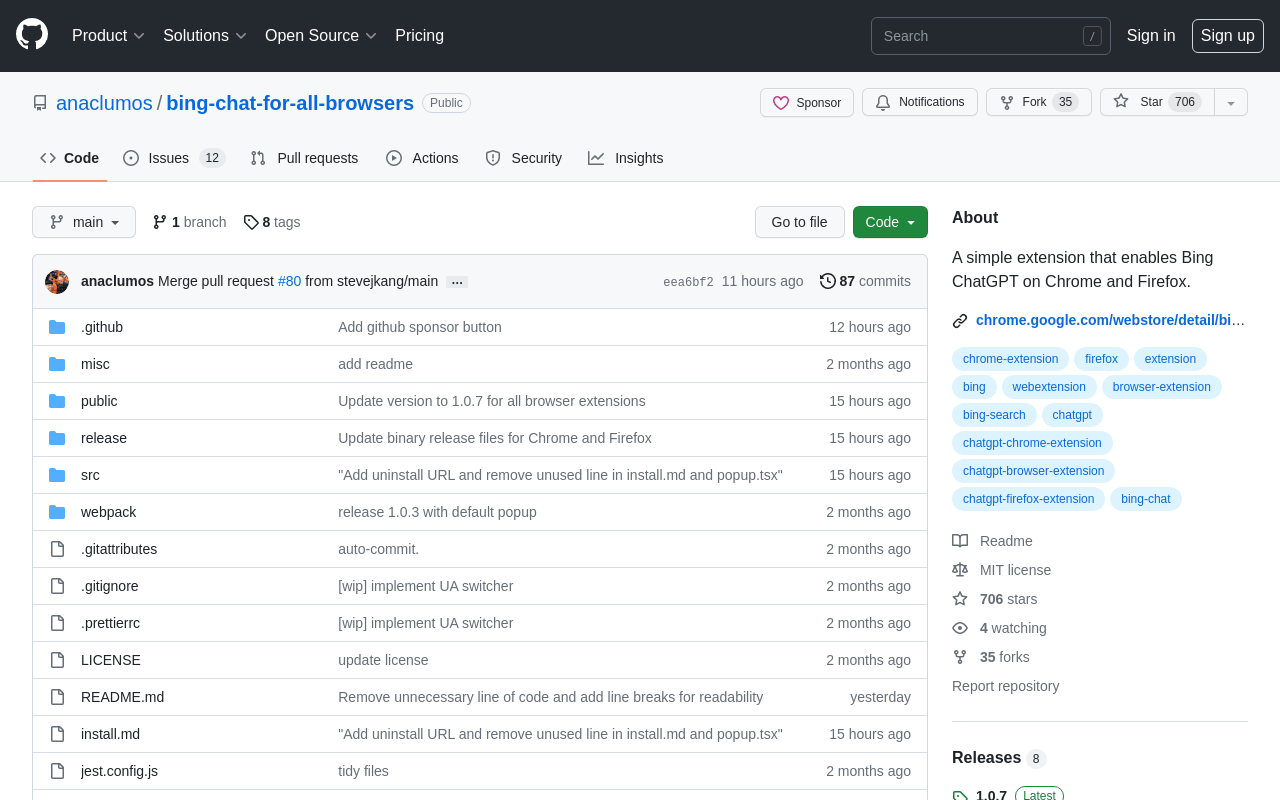
Task: Open the Security tab
Action: click(x=523, y=158)
